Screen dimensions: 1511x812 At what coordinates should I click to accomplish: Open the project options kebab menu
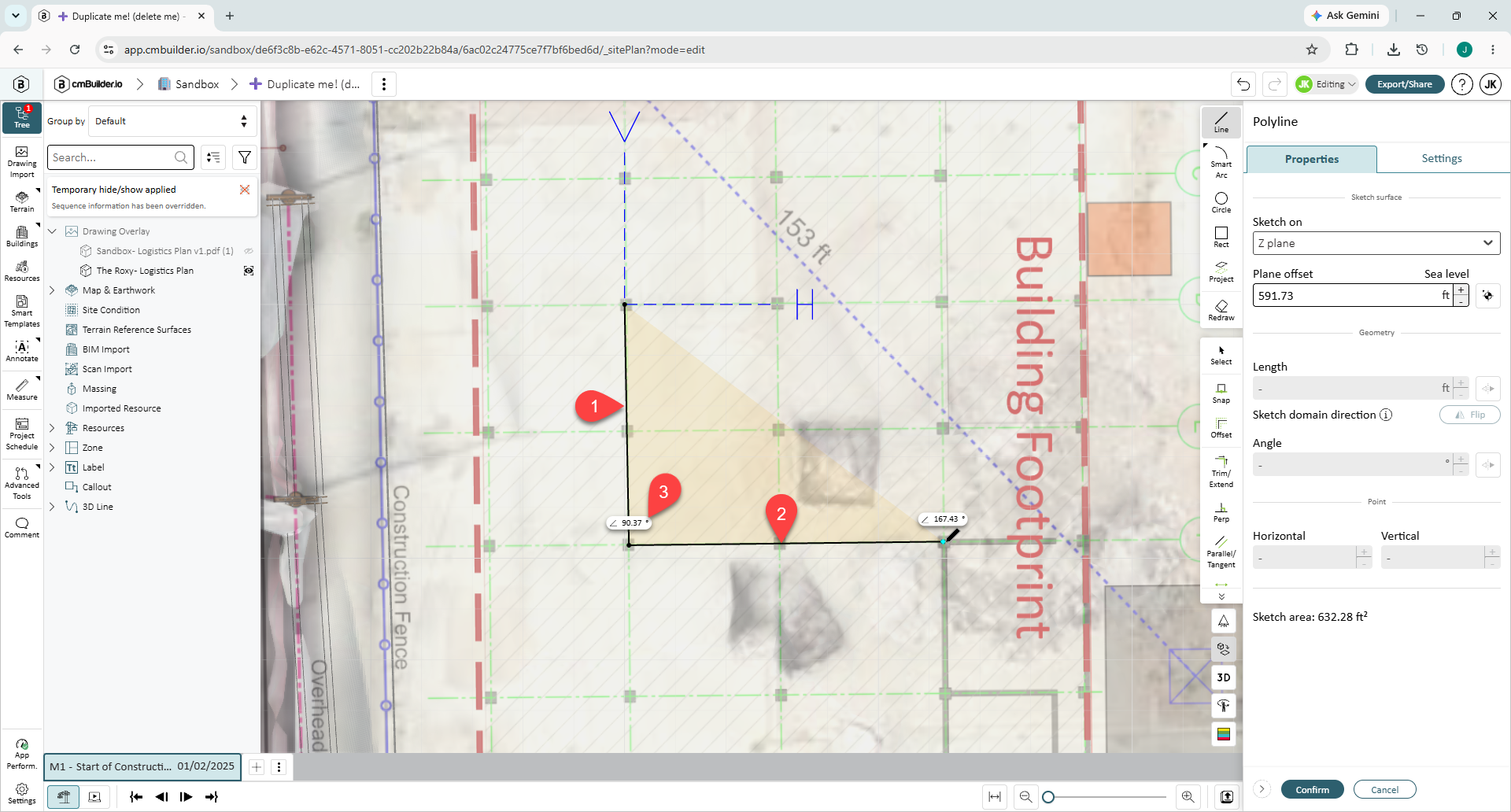point(383,84)
